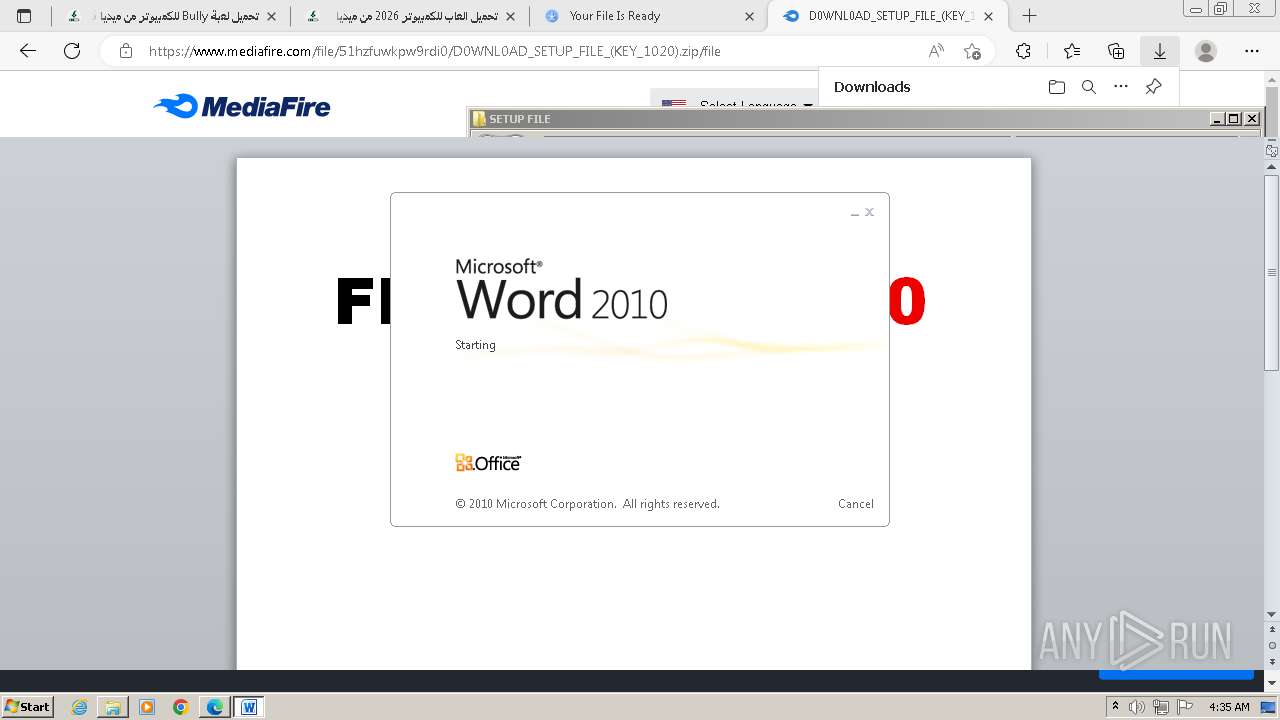Screen dimensions: 1280x720
Task: Open the downloads folder from Downloads panel
Action: [1057, 87]
